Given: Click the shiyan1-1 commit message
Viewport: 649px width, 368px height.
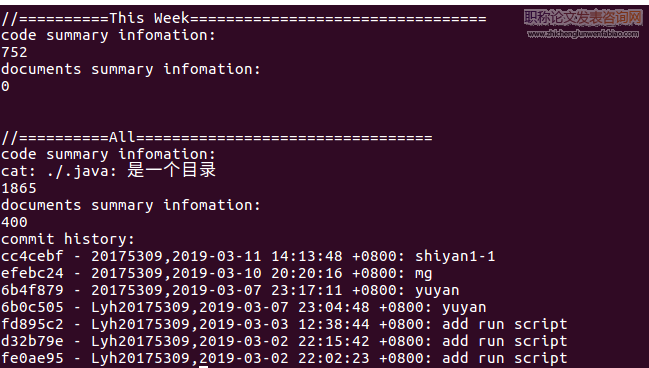Looking at the screenshot, I should 455,257.
